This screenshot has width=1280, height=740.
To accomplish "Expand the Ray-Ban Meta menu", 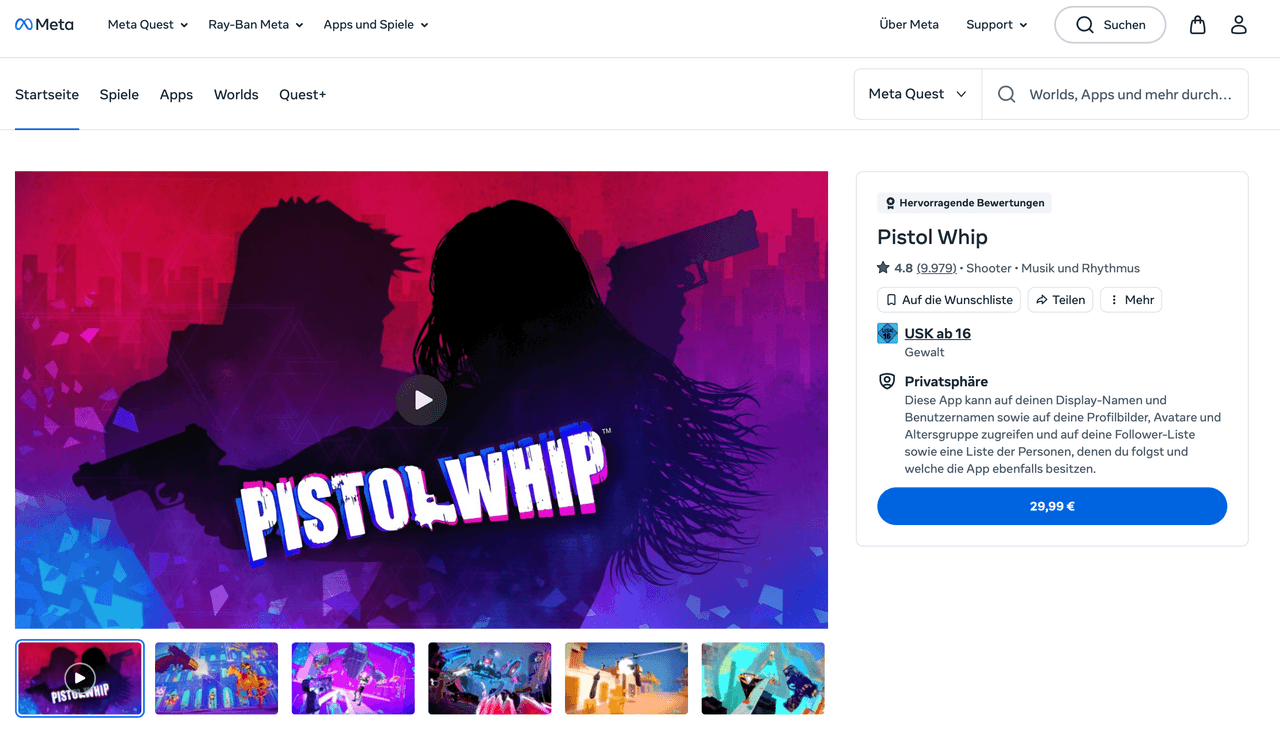I will coord(255,25).
